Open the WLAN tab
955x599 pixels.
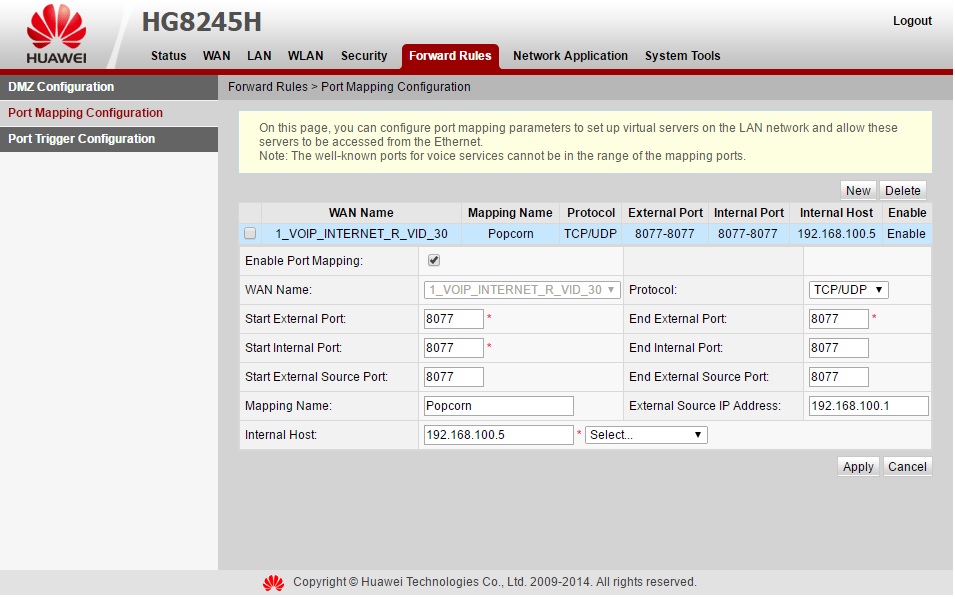pyautogui.click(x=305, y=55)
